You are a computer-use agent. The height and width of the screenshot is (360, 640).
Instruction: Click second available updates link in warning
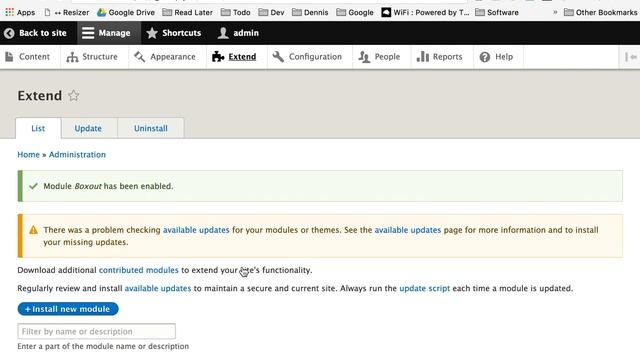[408, 230]
